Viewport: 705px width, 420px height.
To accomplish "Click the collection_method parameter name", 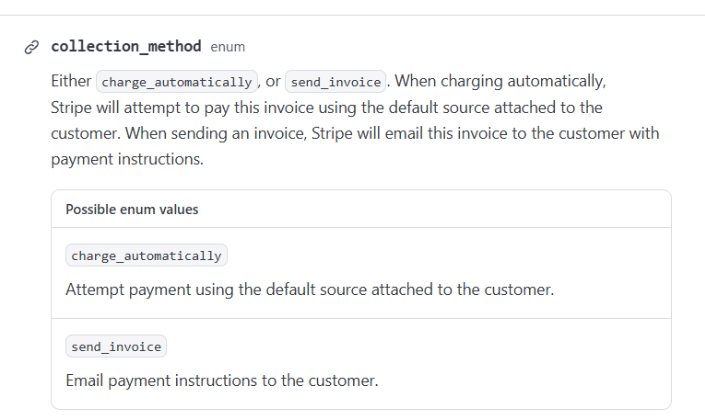I will (126, 46).
